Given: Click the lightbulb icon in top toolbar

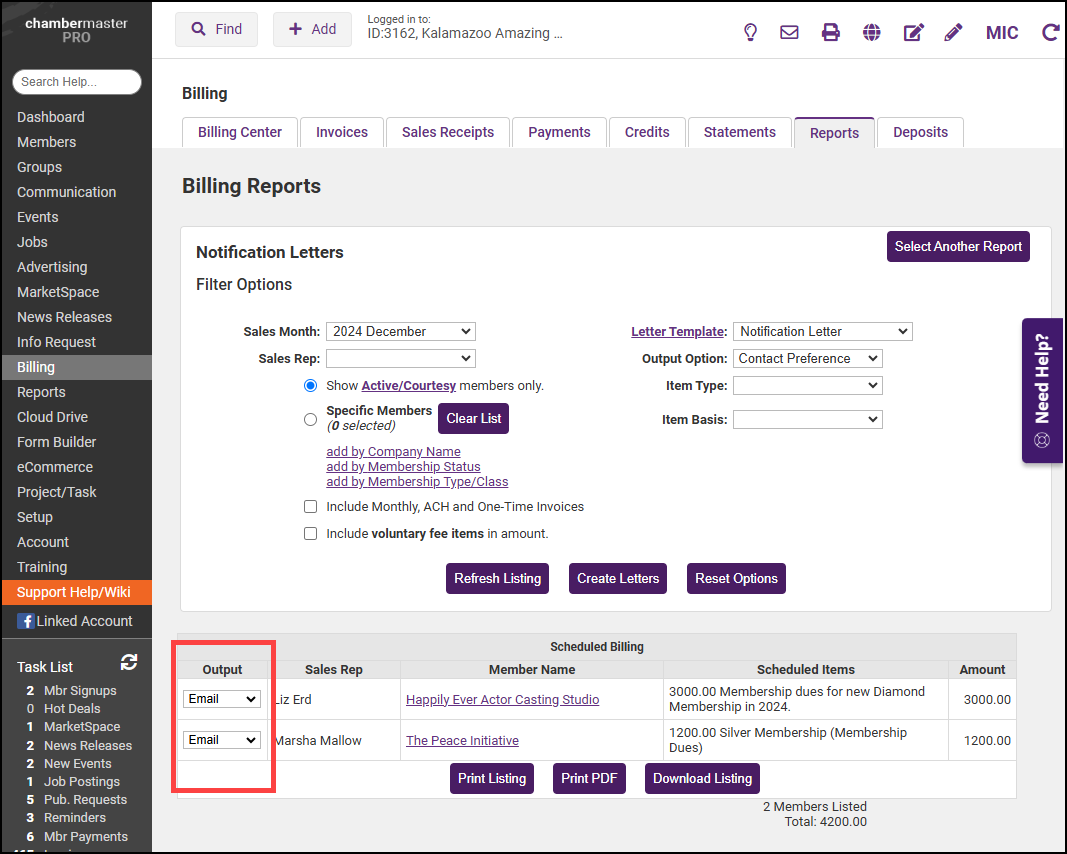Looking at the screenshot, I should pos(750,32).
